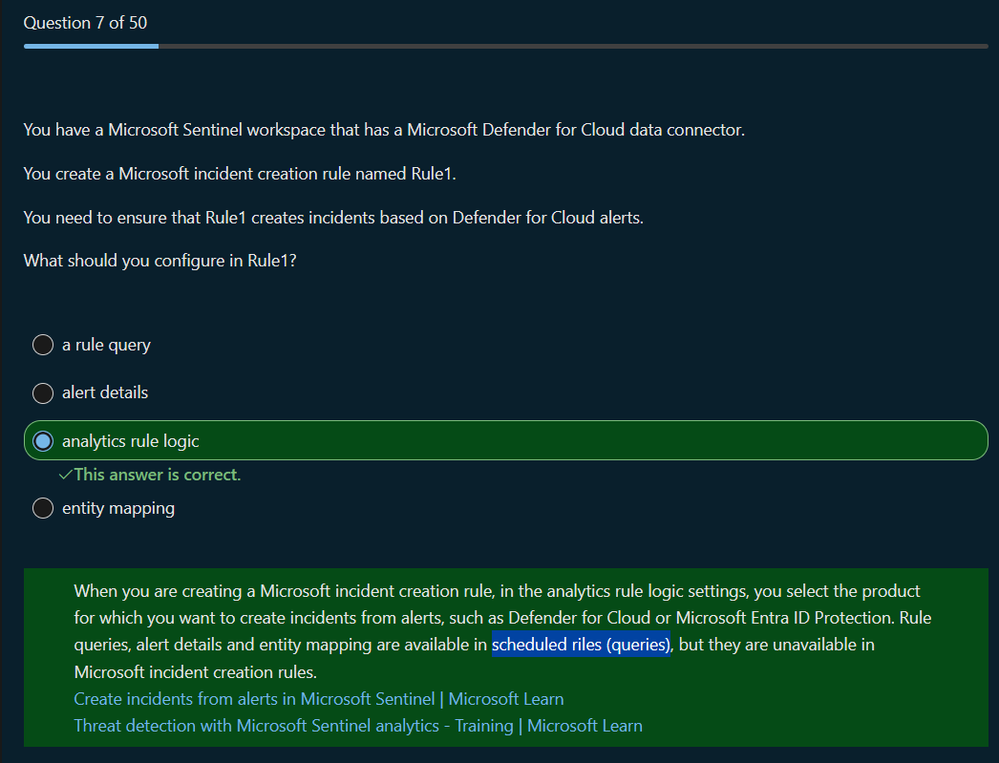Pick the 'entity mapping' radio button
This screenshot has width=999, height=763.
pos(43,508)
